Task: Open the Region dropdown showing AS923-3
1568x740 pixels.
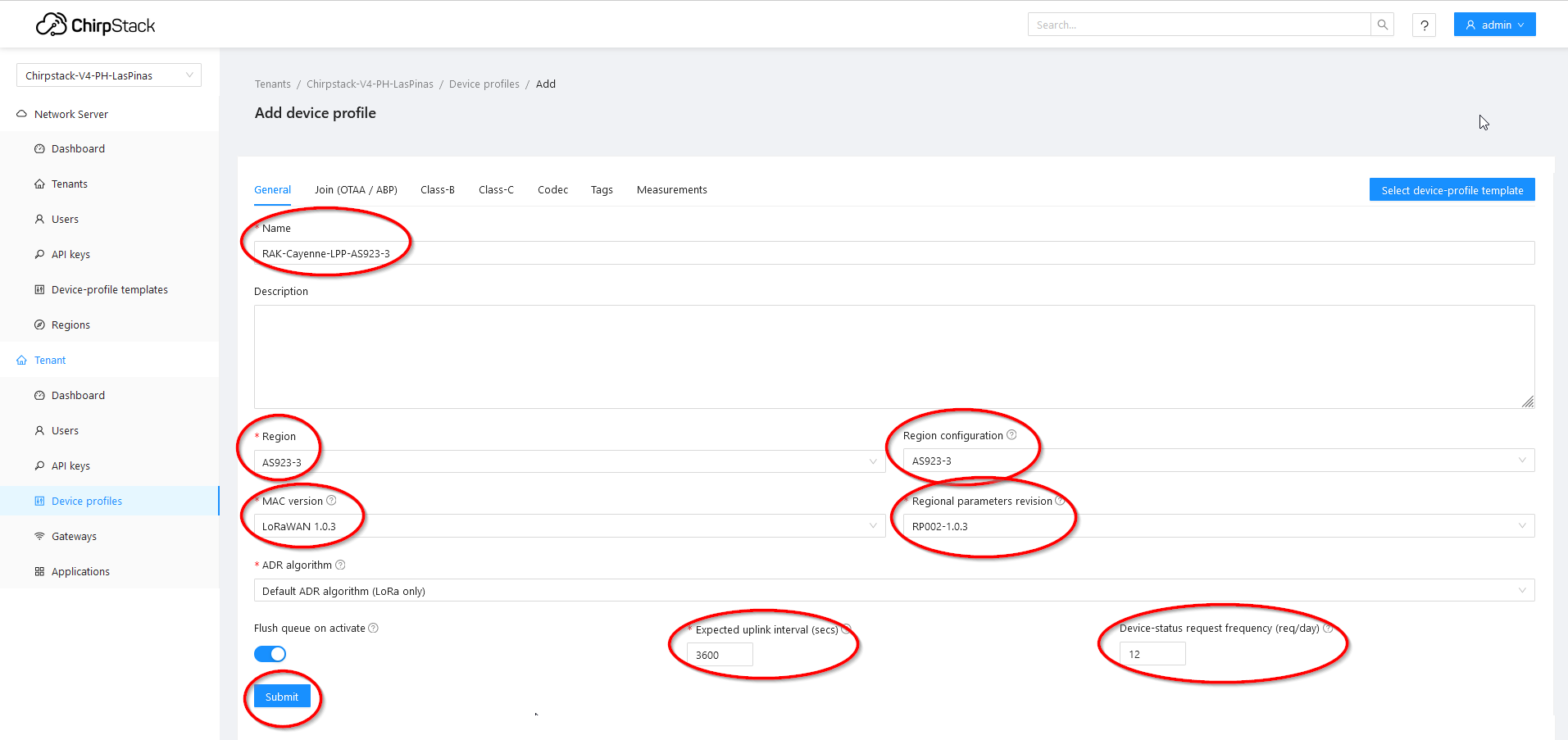Action: pos(570,461)
